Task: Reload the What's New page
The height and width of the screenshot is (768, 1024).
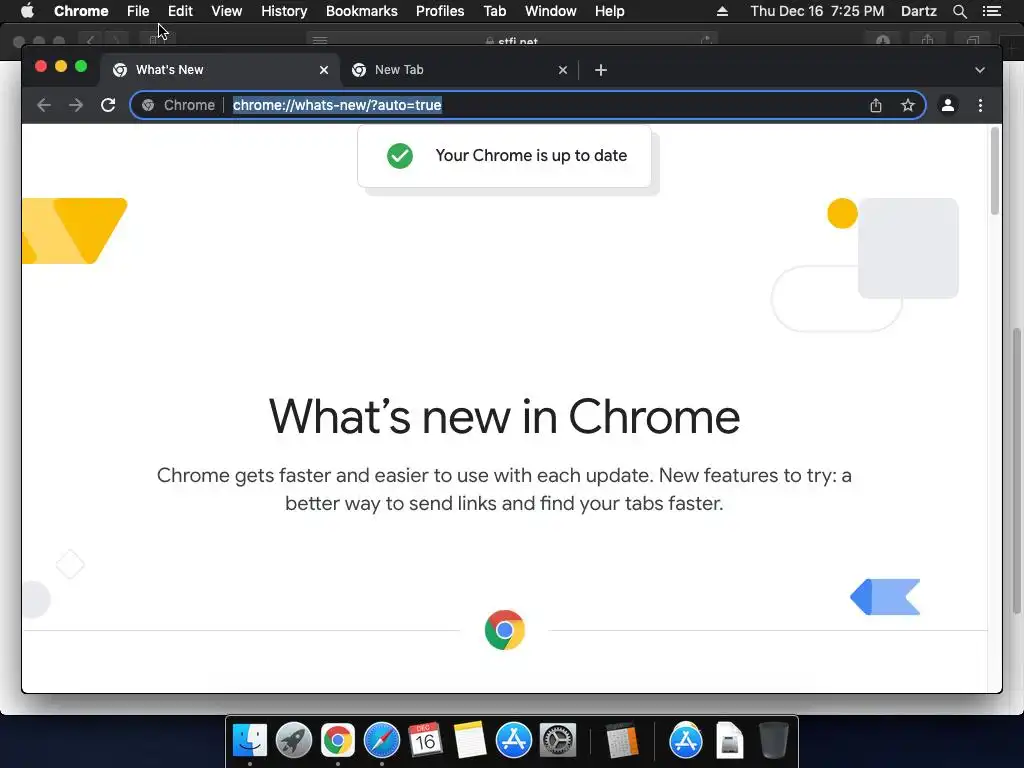Action: pyautogui.click(x=108, y=105)
